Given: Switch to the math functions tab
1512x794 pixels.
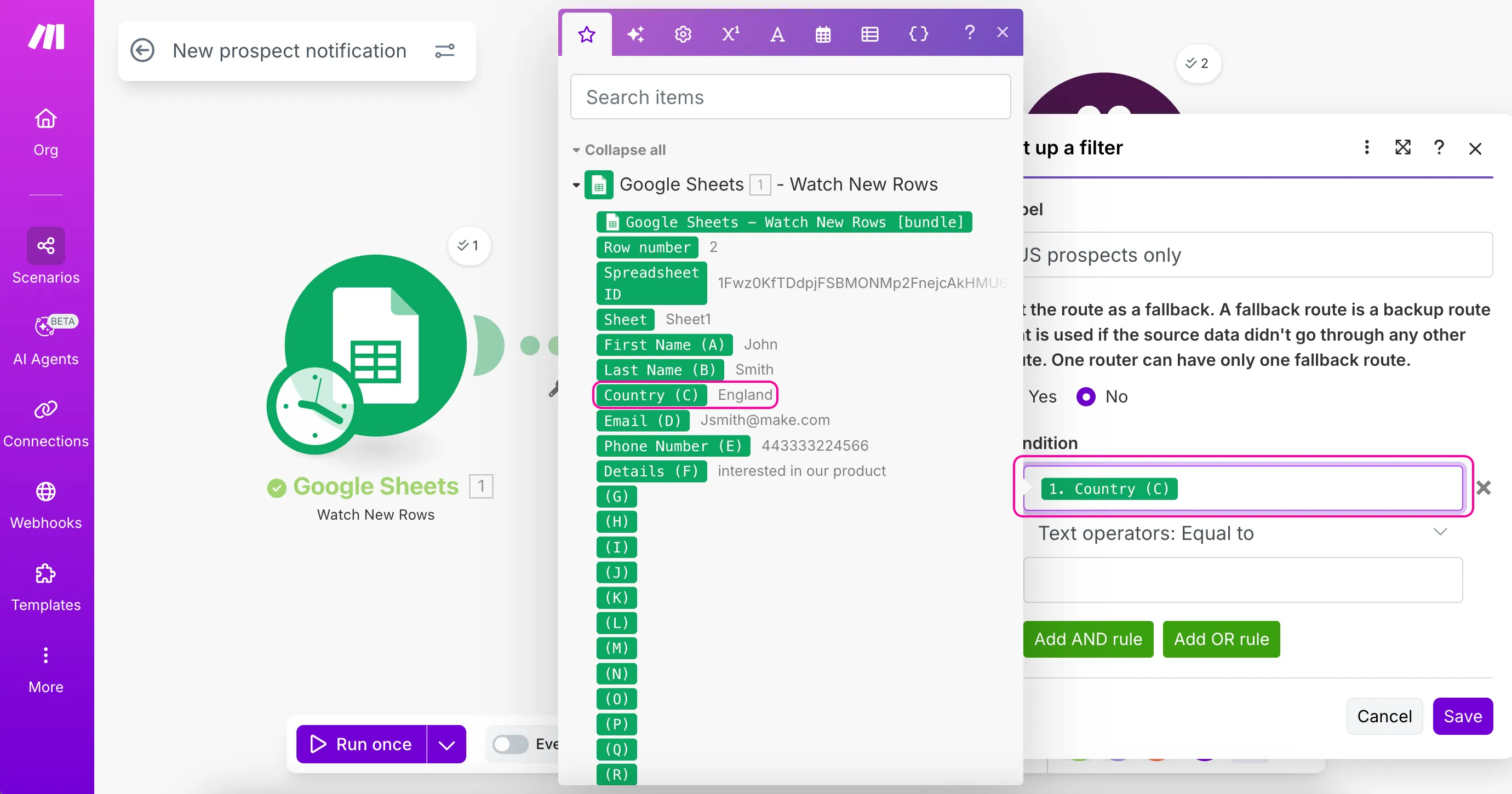Looking at the screenshot, I should [730, 34].
